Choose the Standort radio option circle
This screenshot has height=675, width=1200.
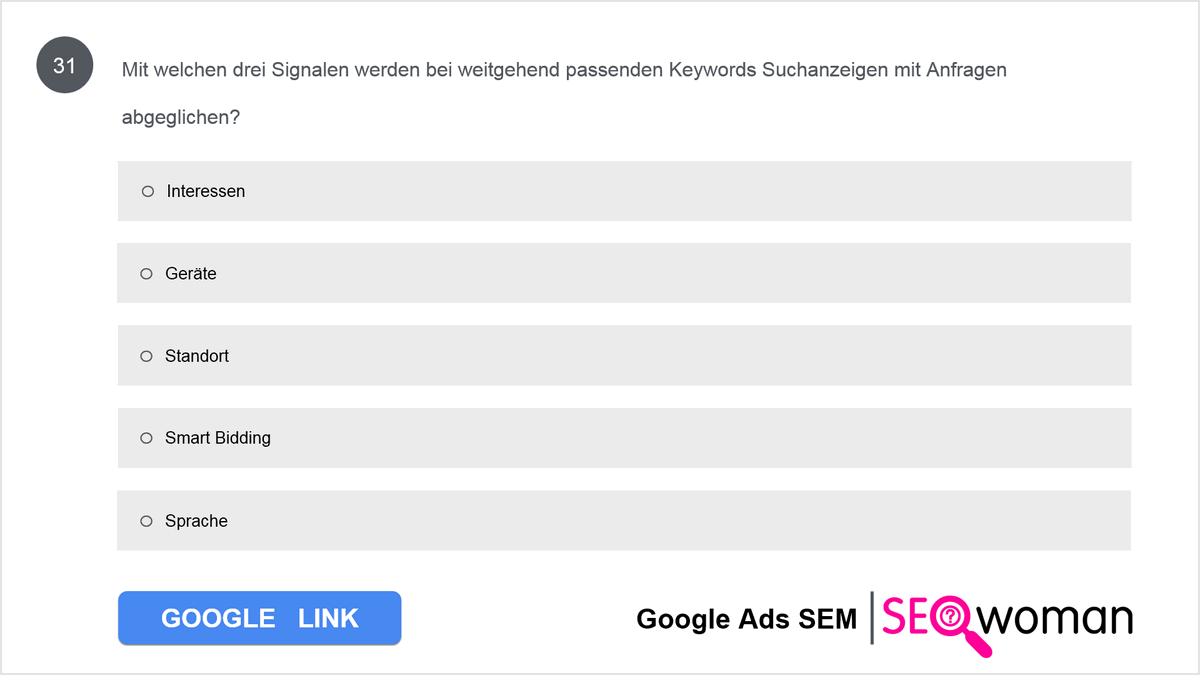pos(147,356)
